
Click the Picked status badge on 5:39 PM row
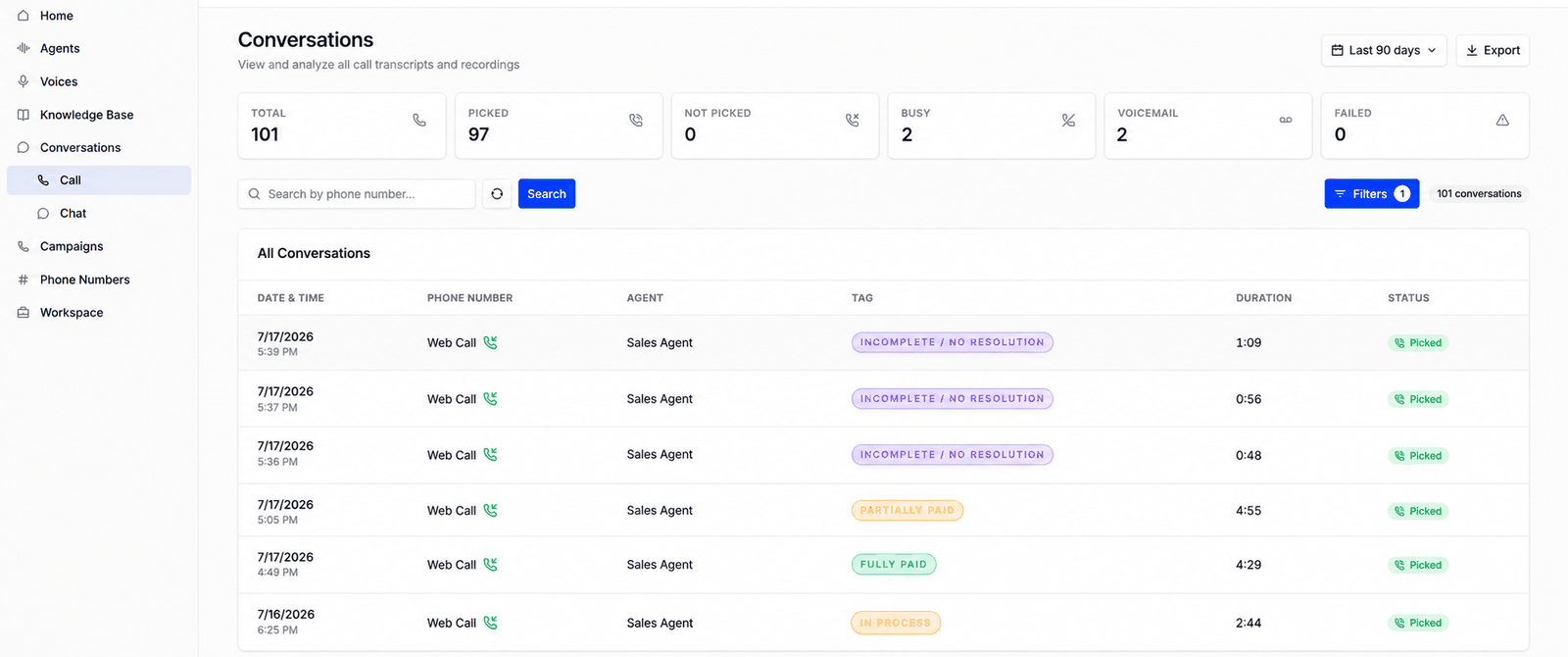coord(1418,343)
